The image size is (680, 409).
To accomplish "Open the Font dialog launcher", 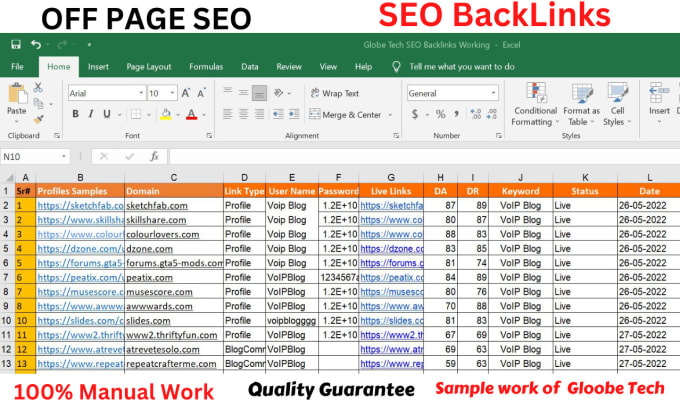I will tap(209, 136).
